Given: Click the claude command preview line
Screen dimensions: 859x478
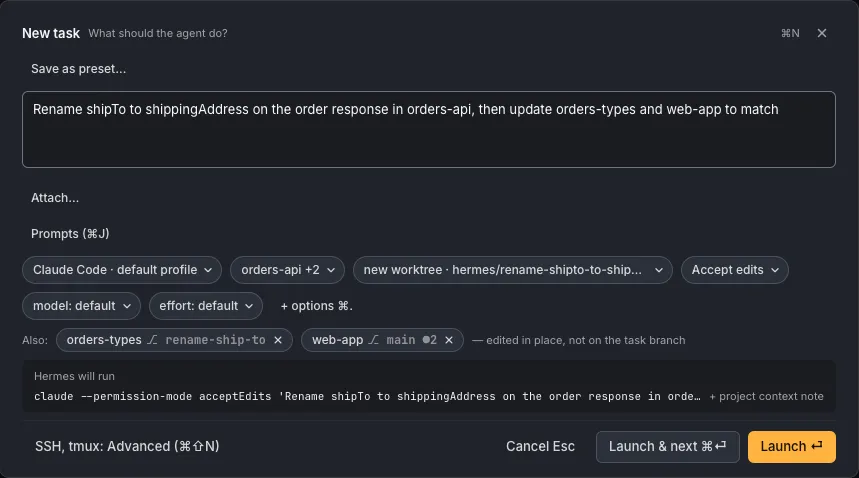Looking at the screenshot, I should [x=367, y=396].
